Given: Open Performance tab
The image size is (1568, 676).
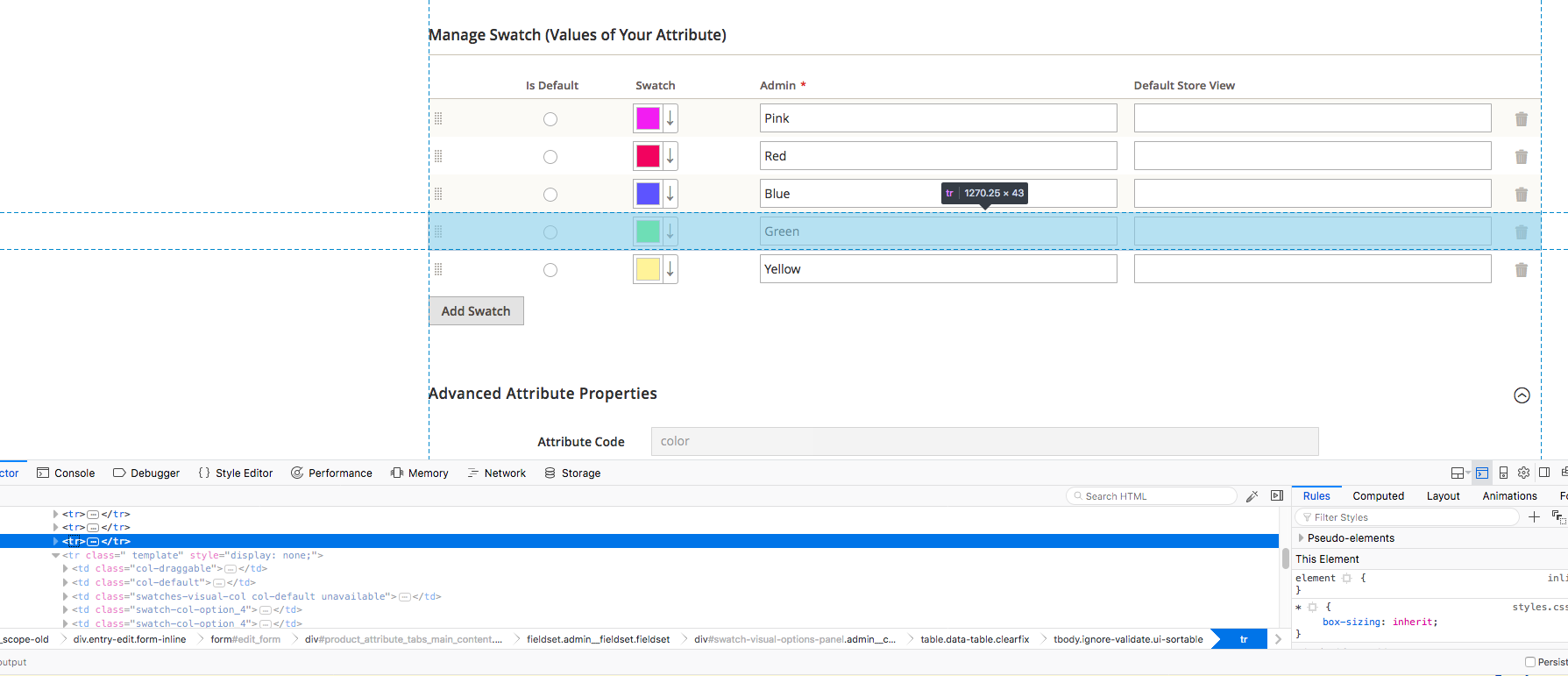Looking at the screenshot, I should [x=331, y=473].
